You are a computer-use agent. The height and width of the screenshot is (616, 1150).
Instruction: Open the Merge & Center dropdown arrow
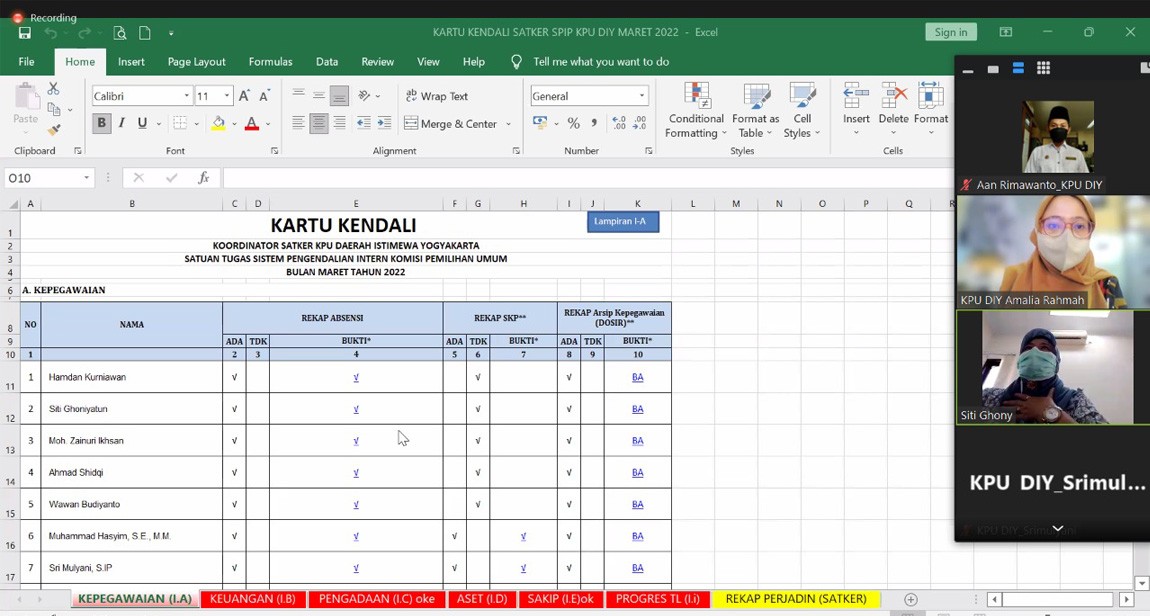[509, 124]
